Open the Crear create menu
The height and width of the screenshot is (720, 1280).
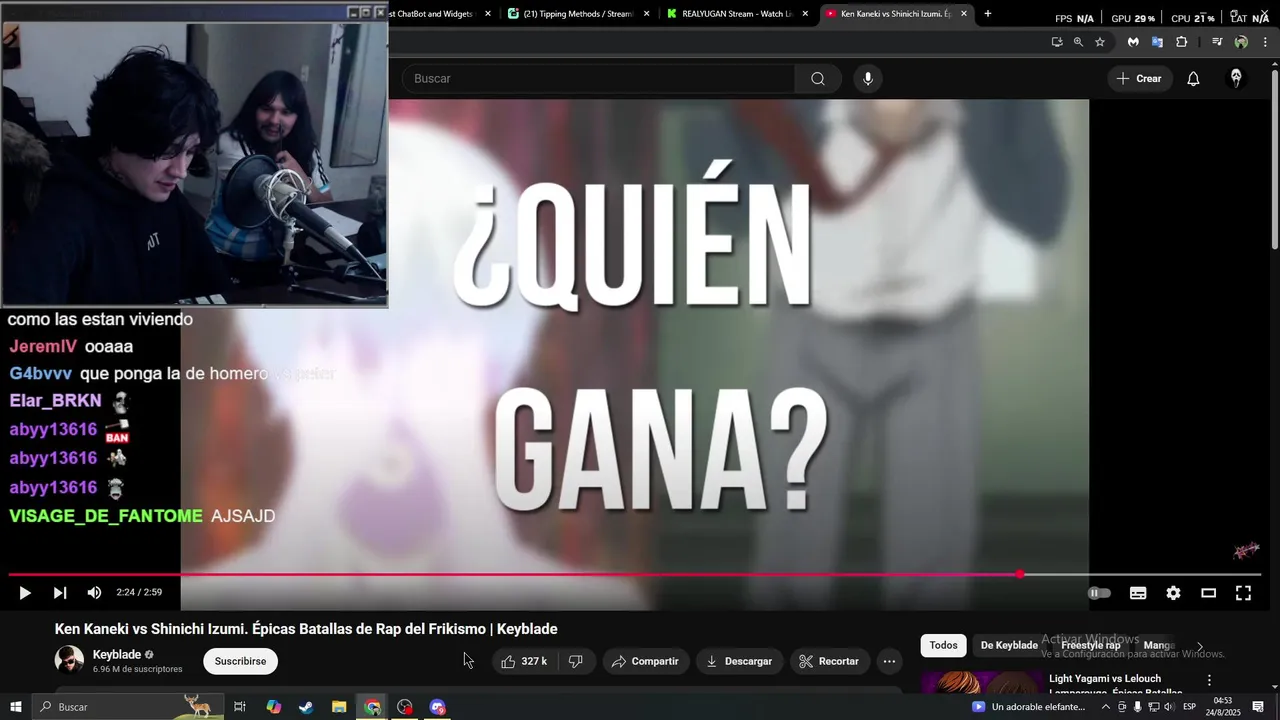click(x=1139, y=78)
